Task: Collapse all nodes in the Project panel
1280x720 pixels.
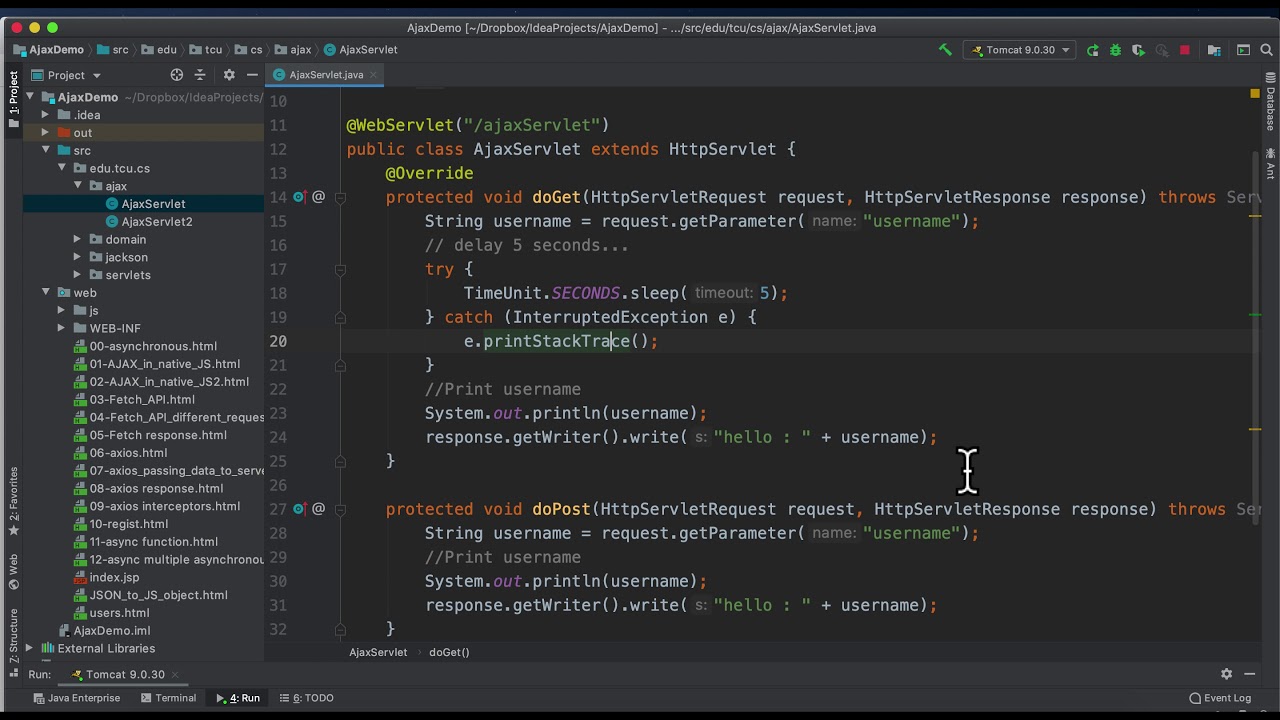Action: (x=200, y=75)
